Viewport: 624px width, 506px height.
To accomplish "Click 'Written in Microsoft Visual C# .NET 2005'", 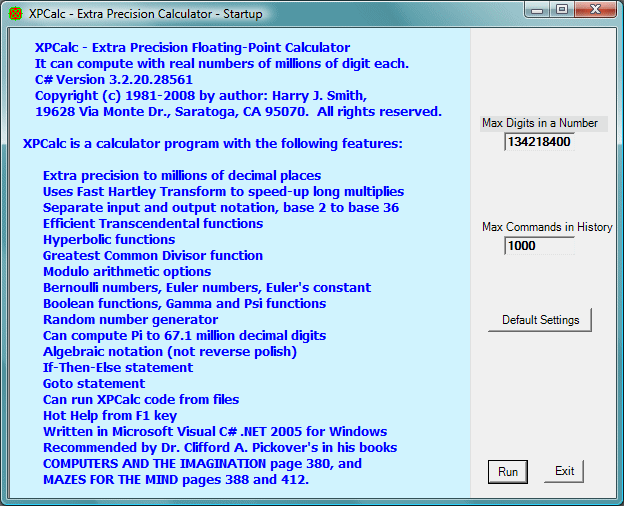I will click(x=215, y=432).
